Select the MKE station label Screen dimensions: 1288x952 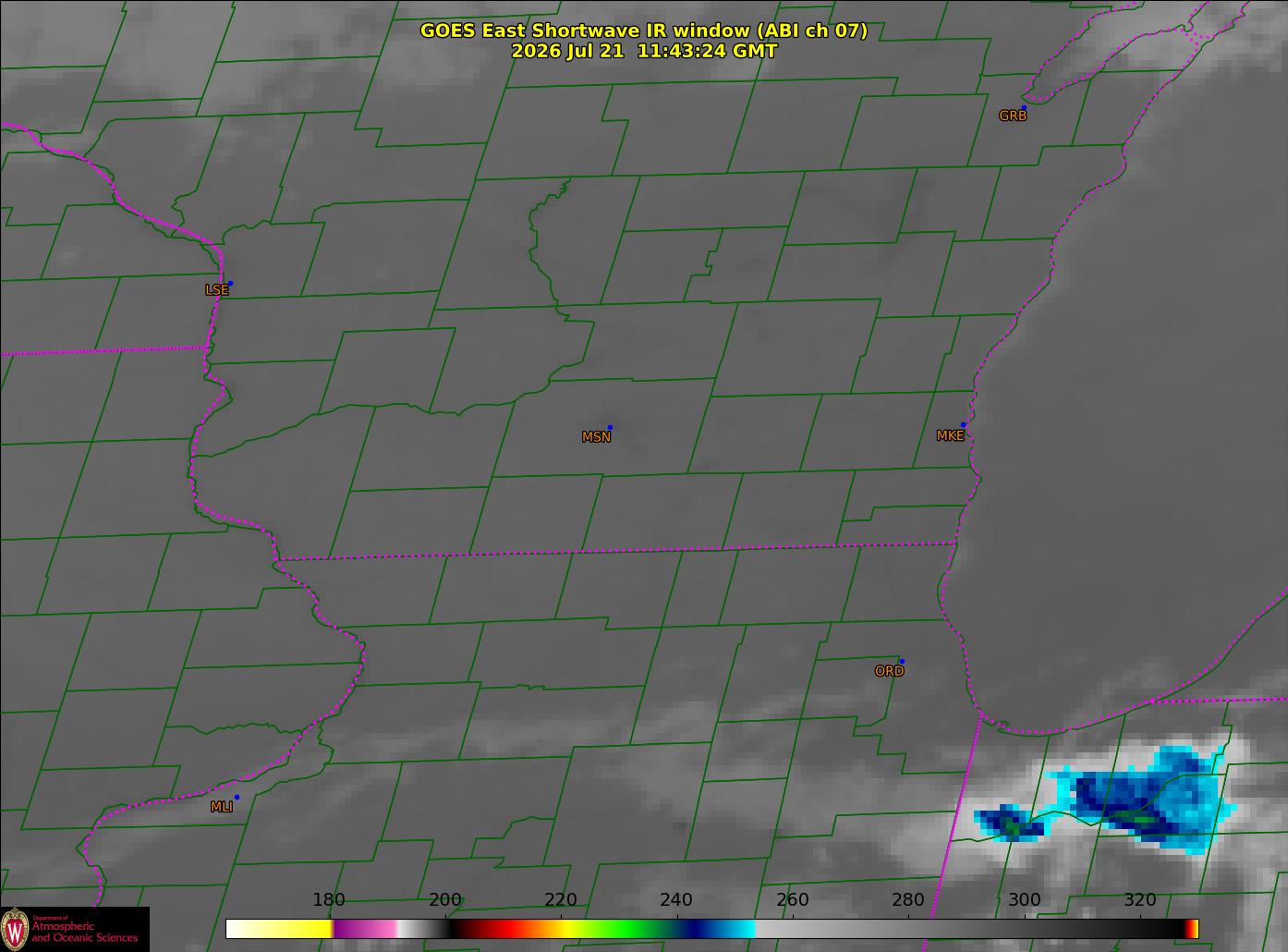pos(950,436)
